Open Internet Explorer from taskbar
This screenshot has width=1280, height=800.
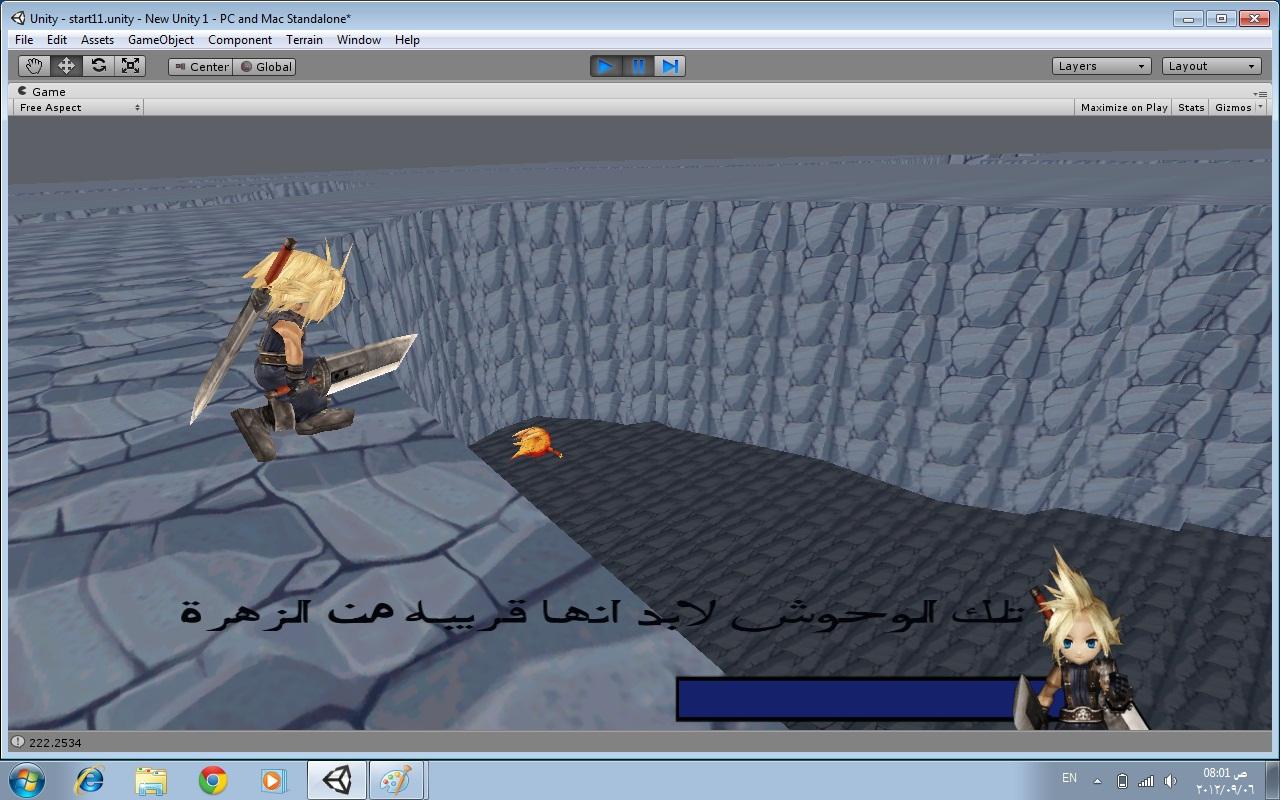[89, 780]
